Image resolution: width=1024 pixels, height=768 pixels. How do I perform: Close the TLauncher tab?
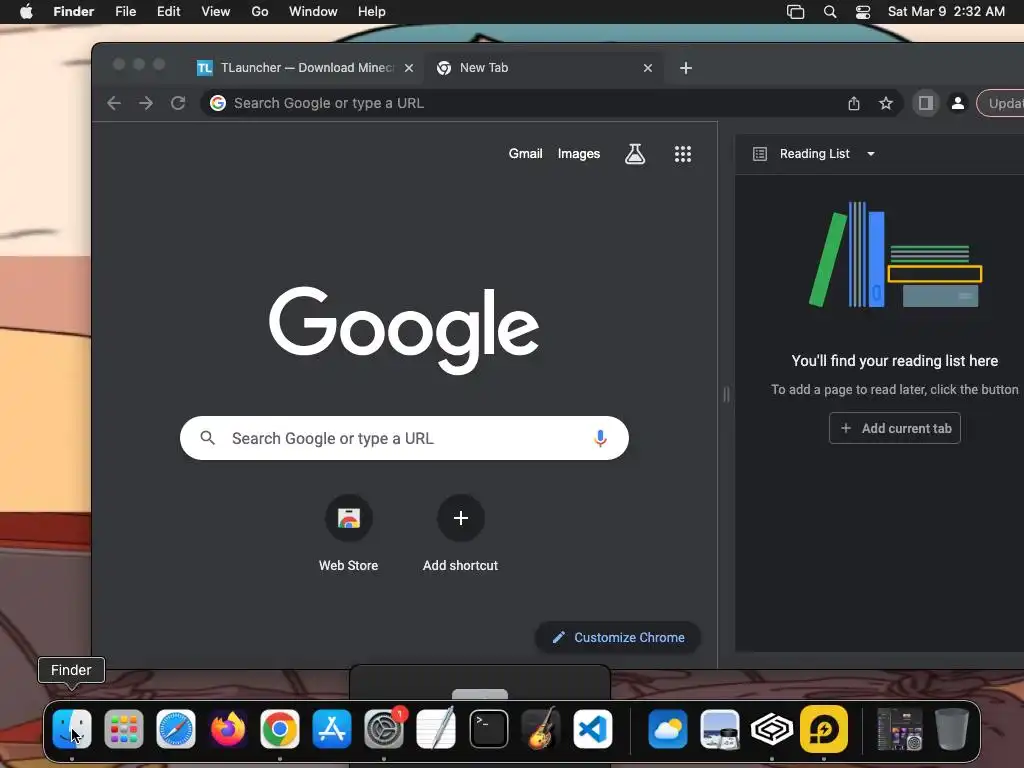click(409, 68)
